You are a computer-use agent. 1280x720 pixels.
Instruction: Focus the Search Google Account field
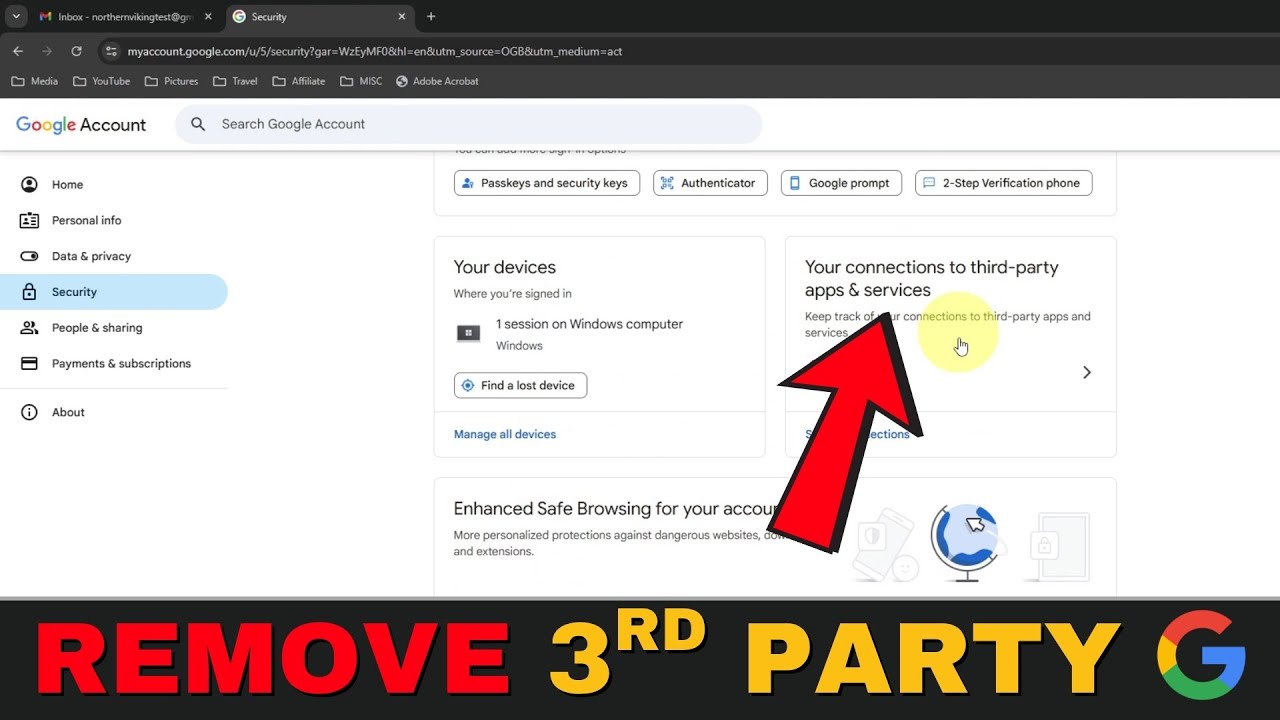468,124
